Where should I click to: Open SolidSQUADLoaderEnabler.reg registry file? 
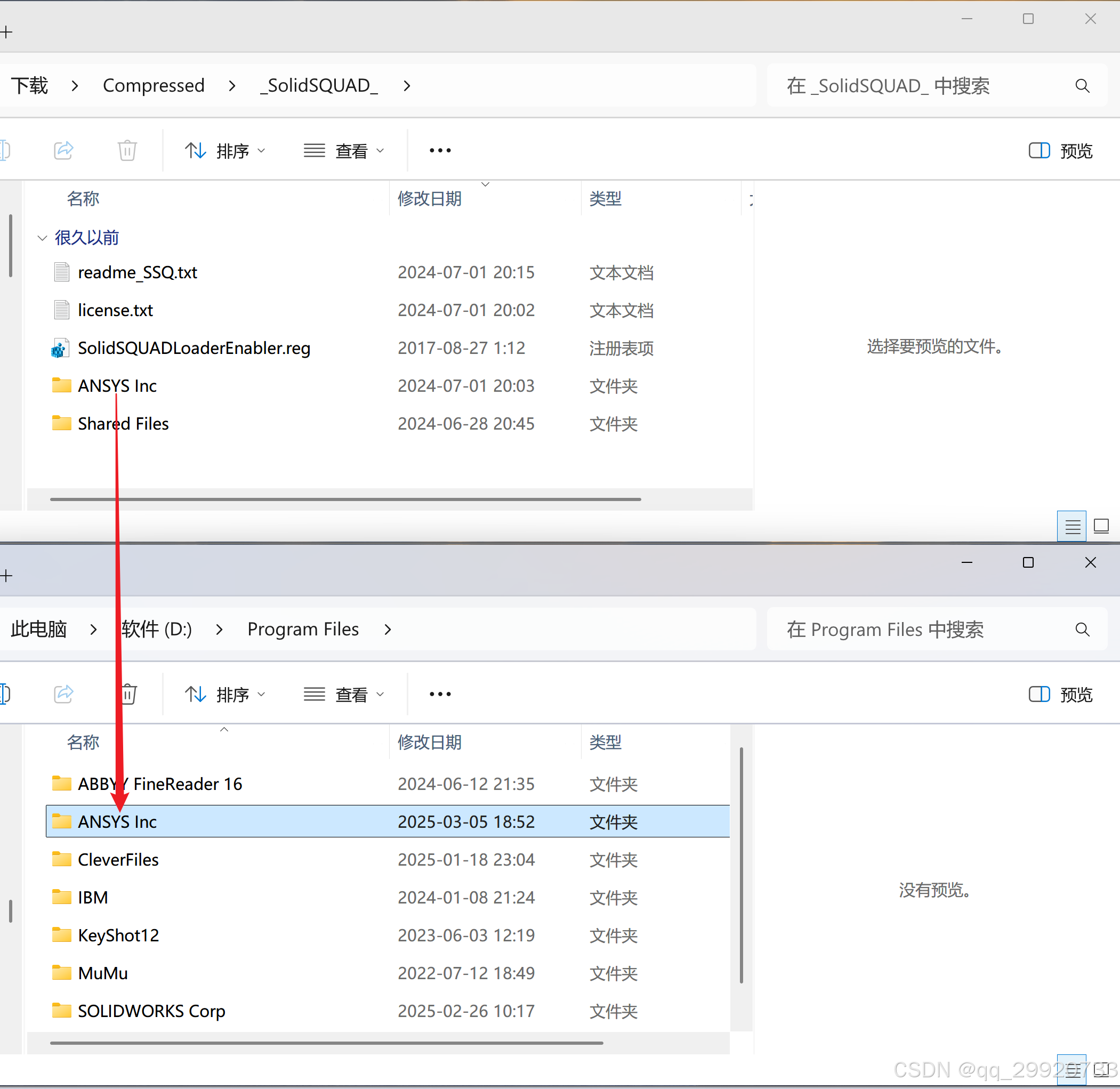(194, 348)
